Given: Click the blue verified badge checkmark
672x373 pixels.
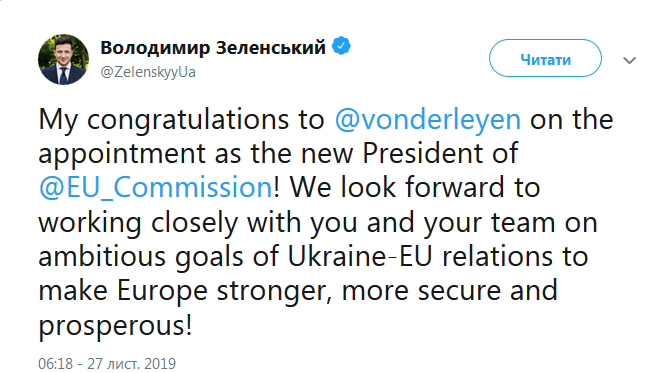Looking at the screenshot, I should point(342,46).
